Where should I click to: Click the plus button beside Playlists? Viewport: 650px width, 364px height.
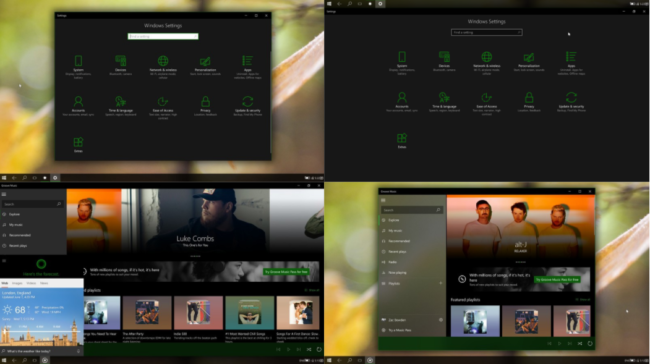pyautogui.click(x=441, y=283)
